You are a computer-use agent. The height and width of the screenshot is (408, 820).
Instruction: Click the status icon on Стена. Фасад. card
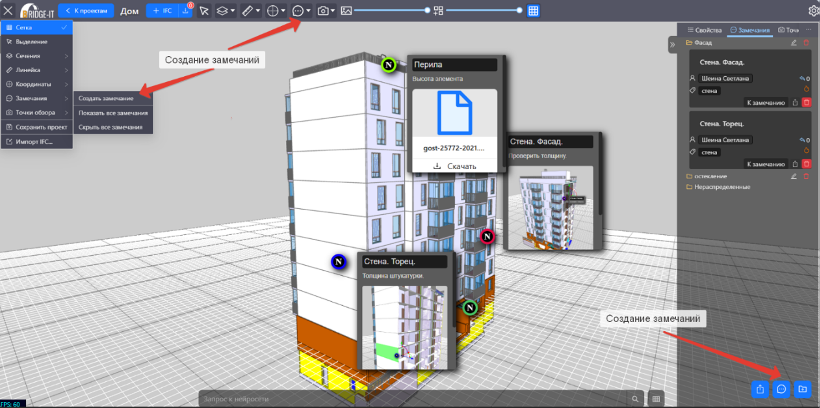pos(806,88)
